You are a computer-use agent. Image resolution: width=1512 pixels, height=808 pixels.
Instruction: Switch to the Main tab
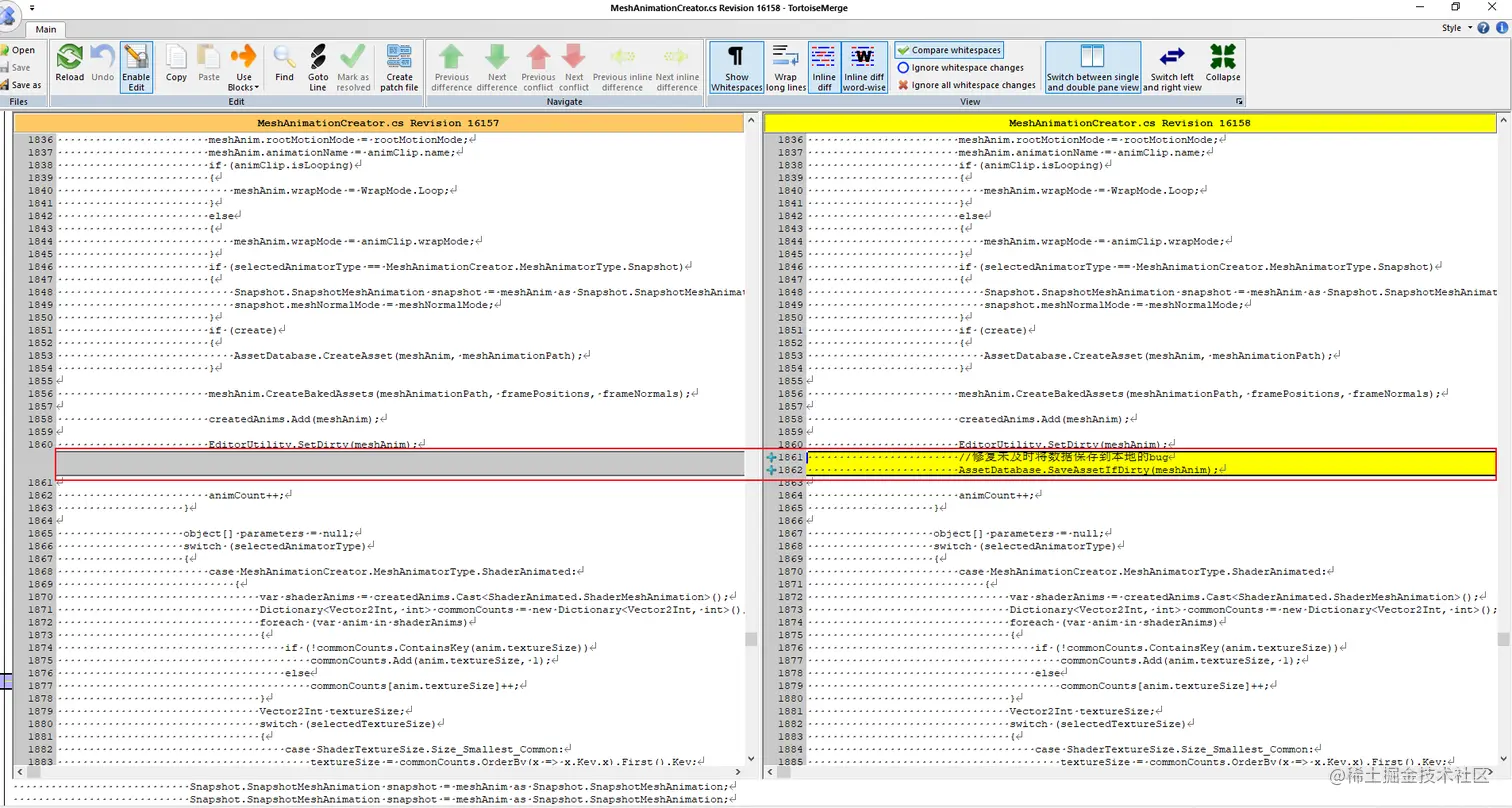45,29
